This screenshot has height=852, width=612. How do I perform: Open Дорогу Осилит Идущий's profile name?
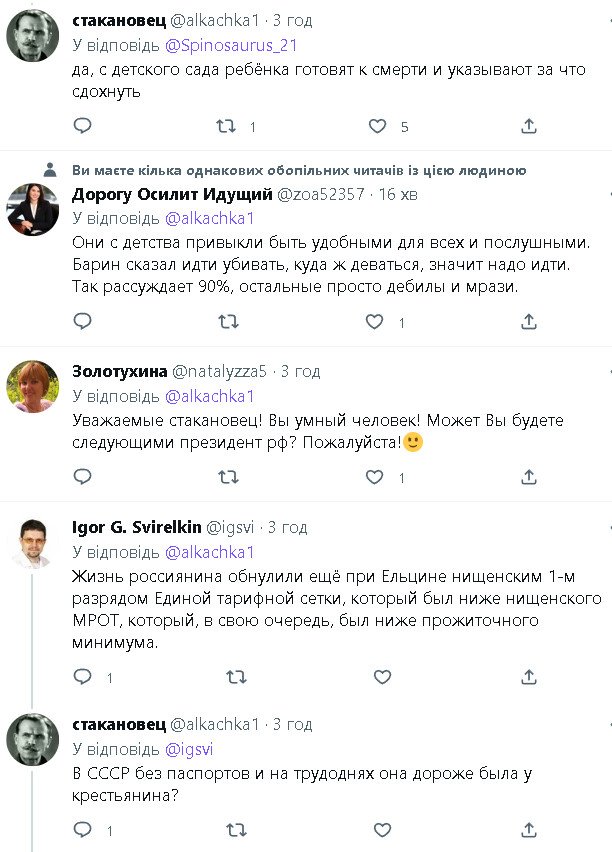[172, 193]
